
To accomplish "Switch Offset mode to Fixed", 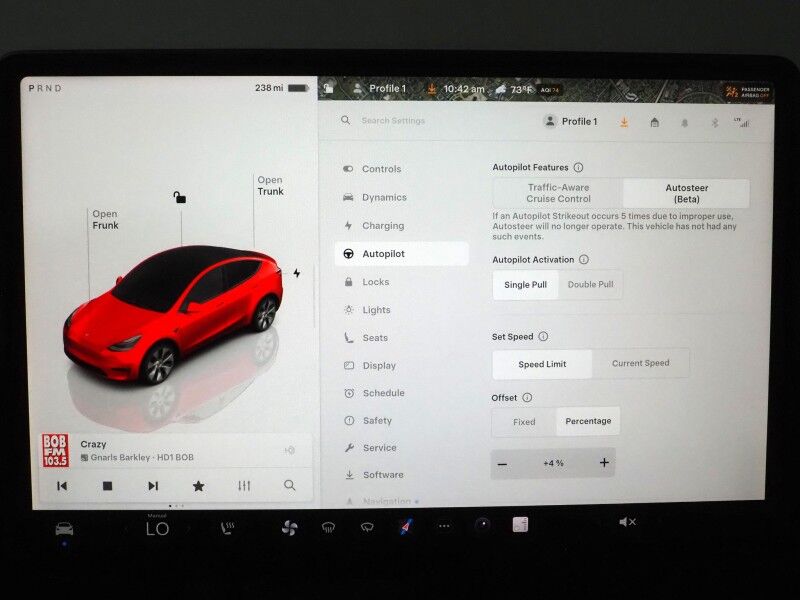I will tap(522, 421).
